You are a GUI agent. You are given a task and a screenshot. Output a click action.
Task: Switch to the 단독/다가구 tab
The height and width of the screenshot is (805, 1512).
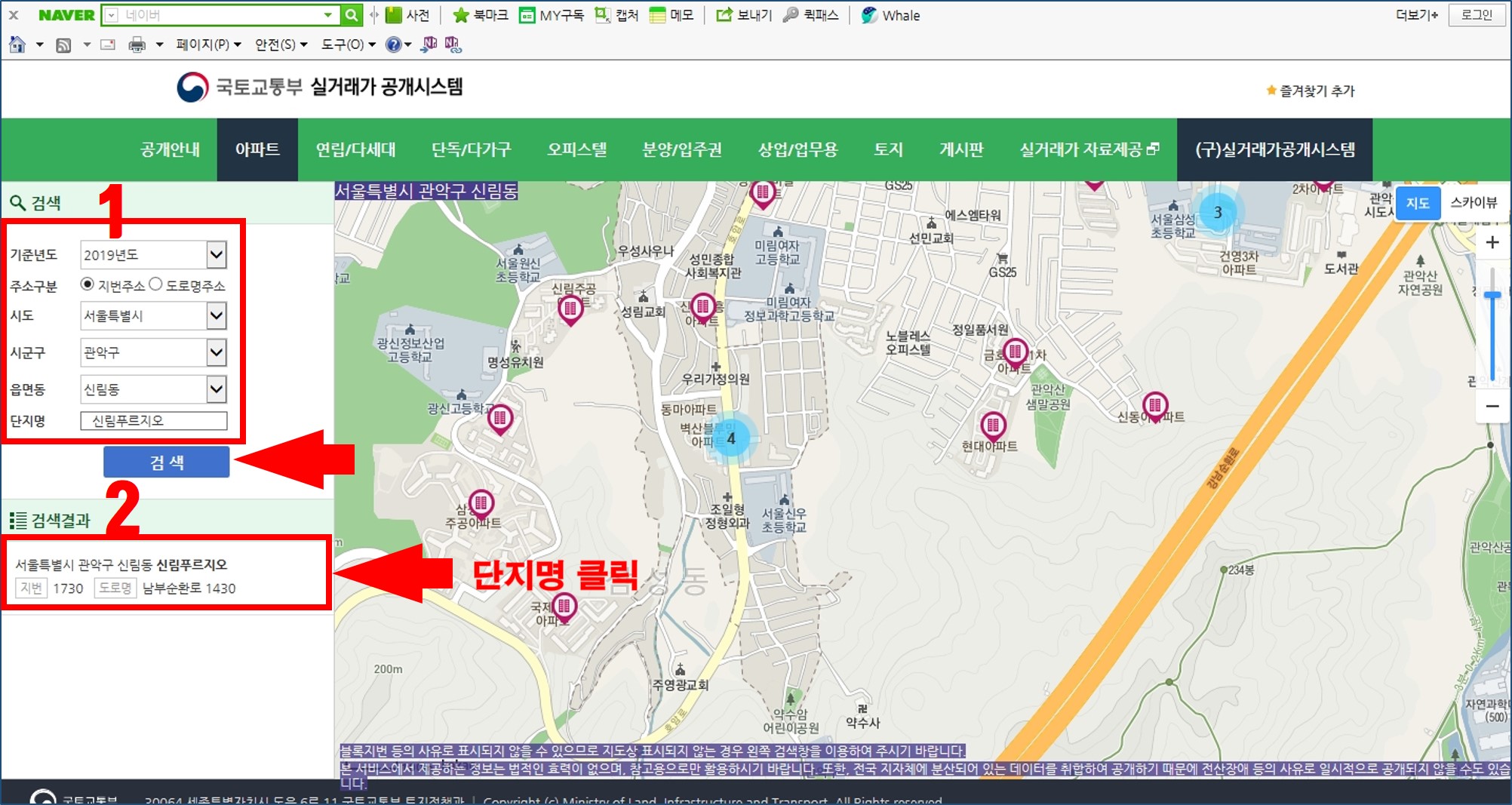(x=471, y=149)
